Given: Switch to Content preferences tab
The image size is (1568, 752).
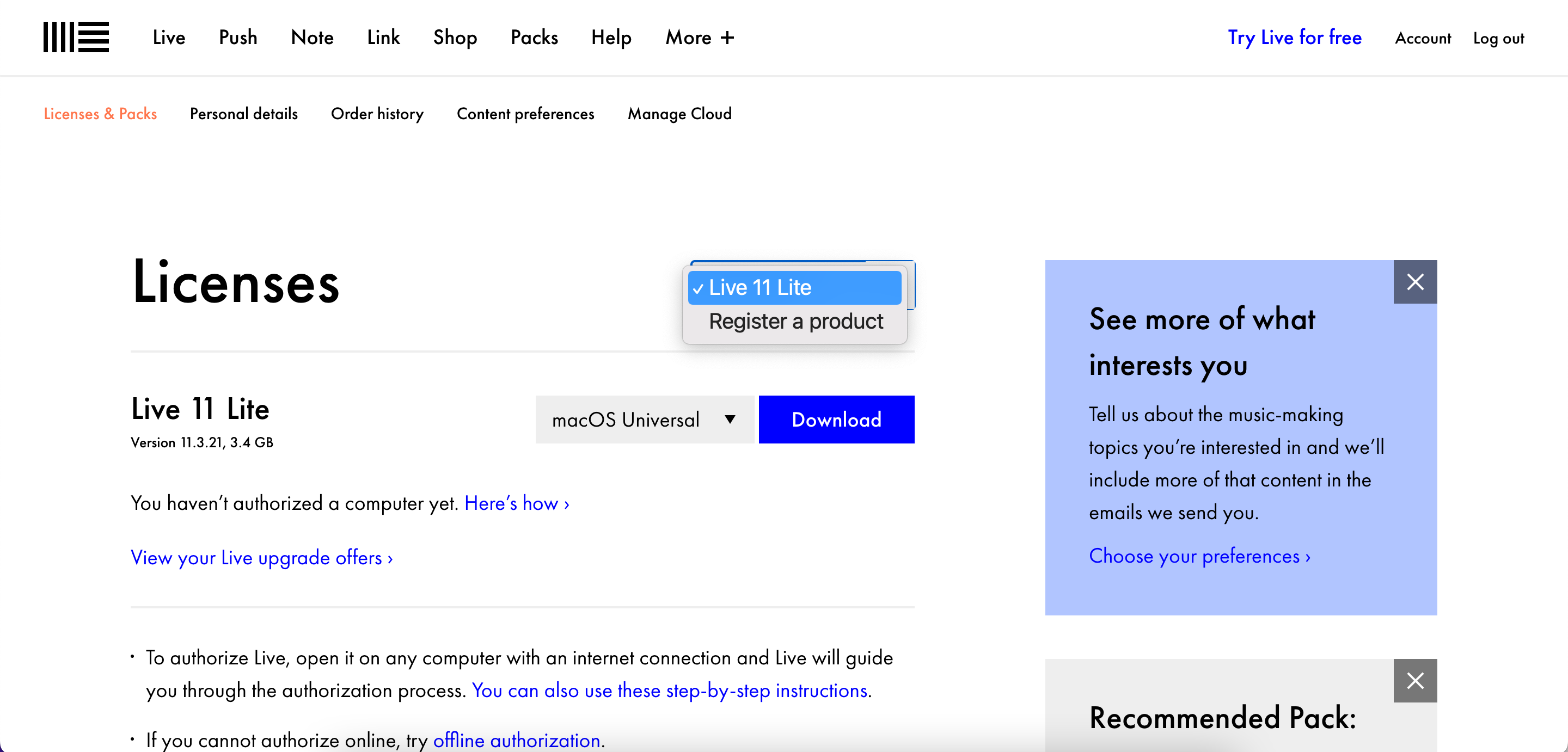Looking at the screenshot, I should point(525,114).
